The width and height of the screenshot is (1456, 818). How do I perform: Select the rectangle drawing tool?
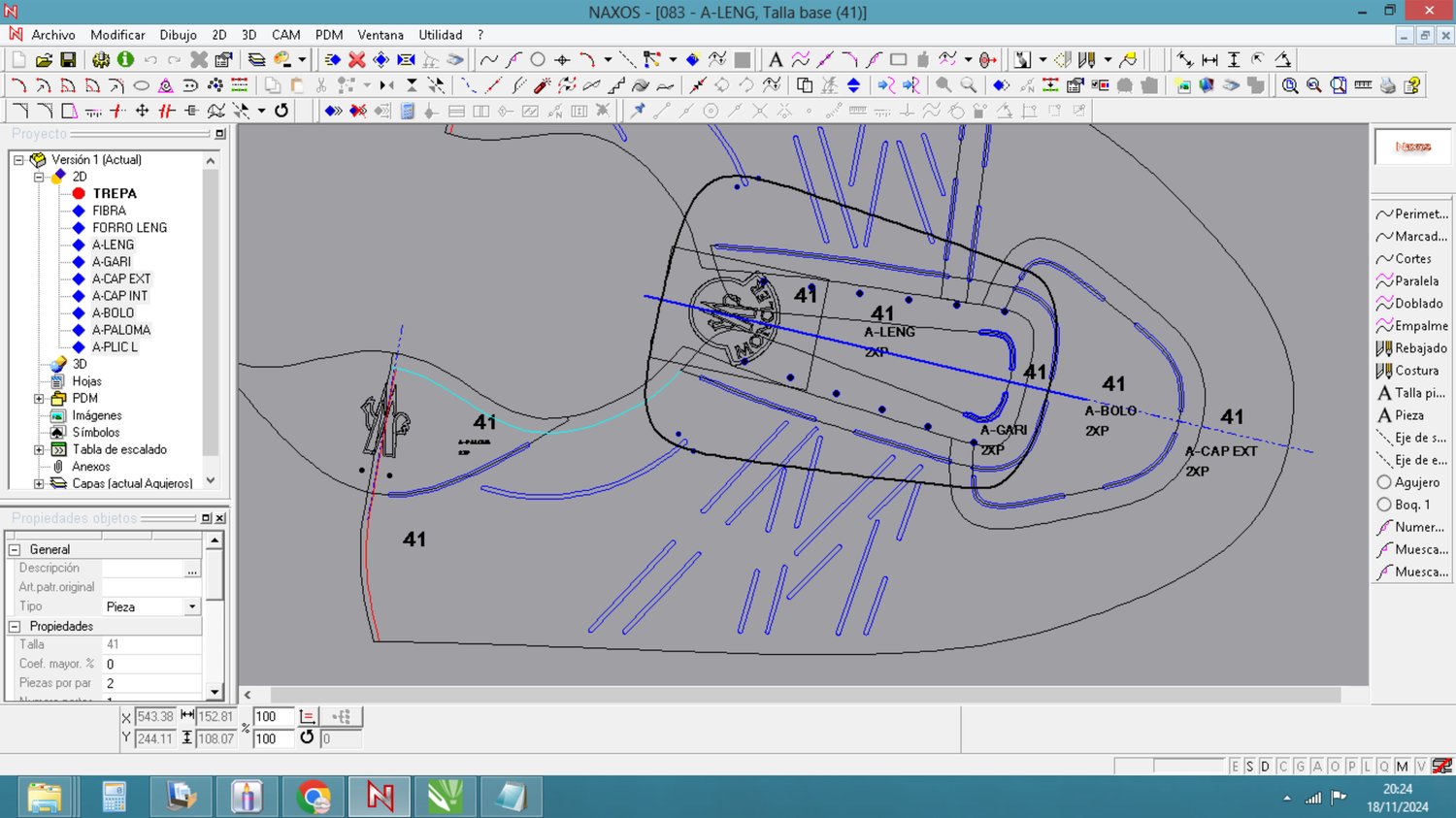coord(898,60)
